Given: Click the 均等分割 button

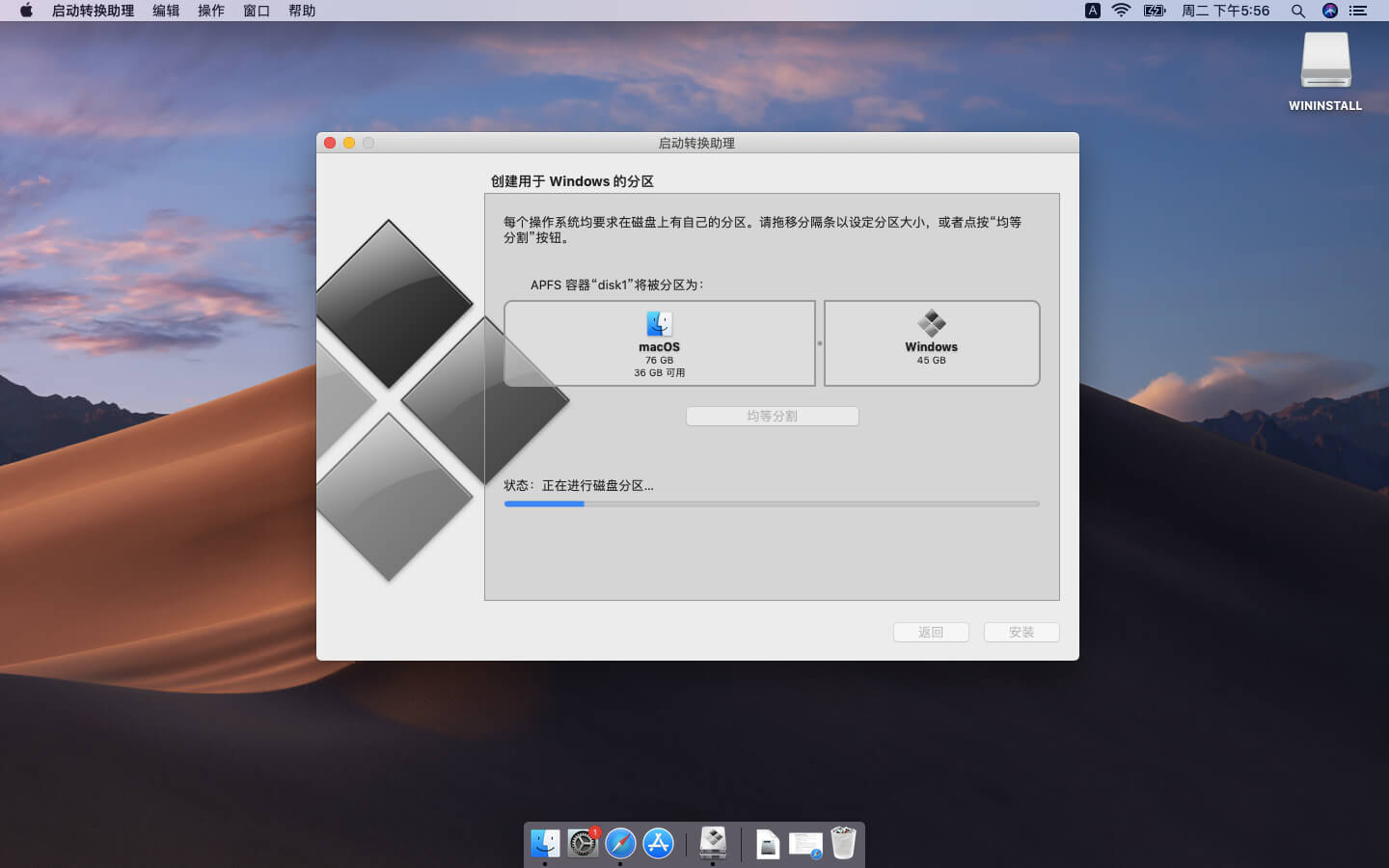Looking at the screenshot, I should (x=772, y=416).
